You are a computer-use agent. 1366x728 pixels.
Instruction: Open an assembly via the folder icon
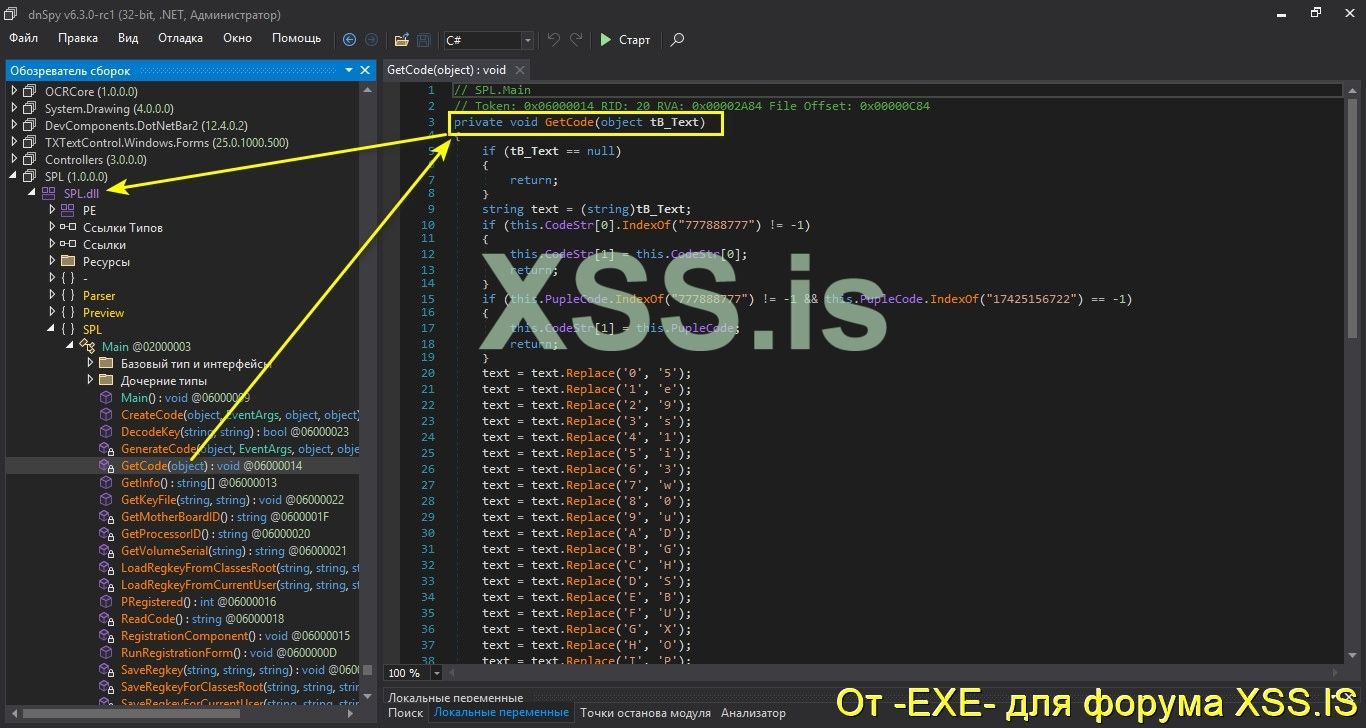tap(400, 40)
